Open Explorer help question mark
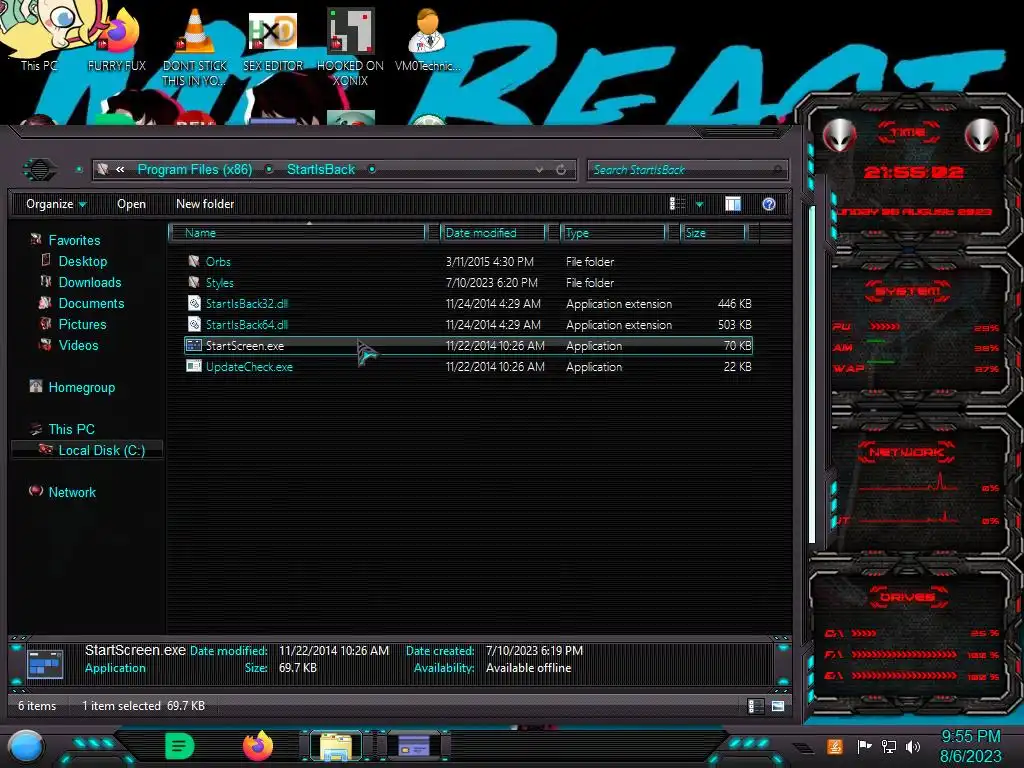The height and width of the screenshot is (768, 1024). (769, 204)
